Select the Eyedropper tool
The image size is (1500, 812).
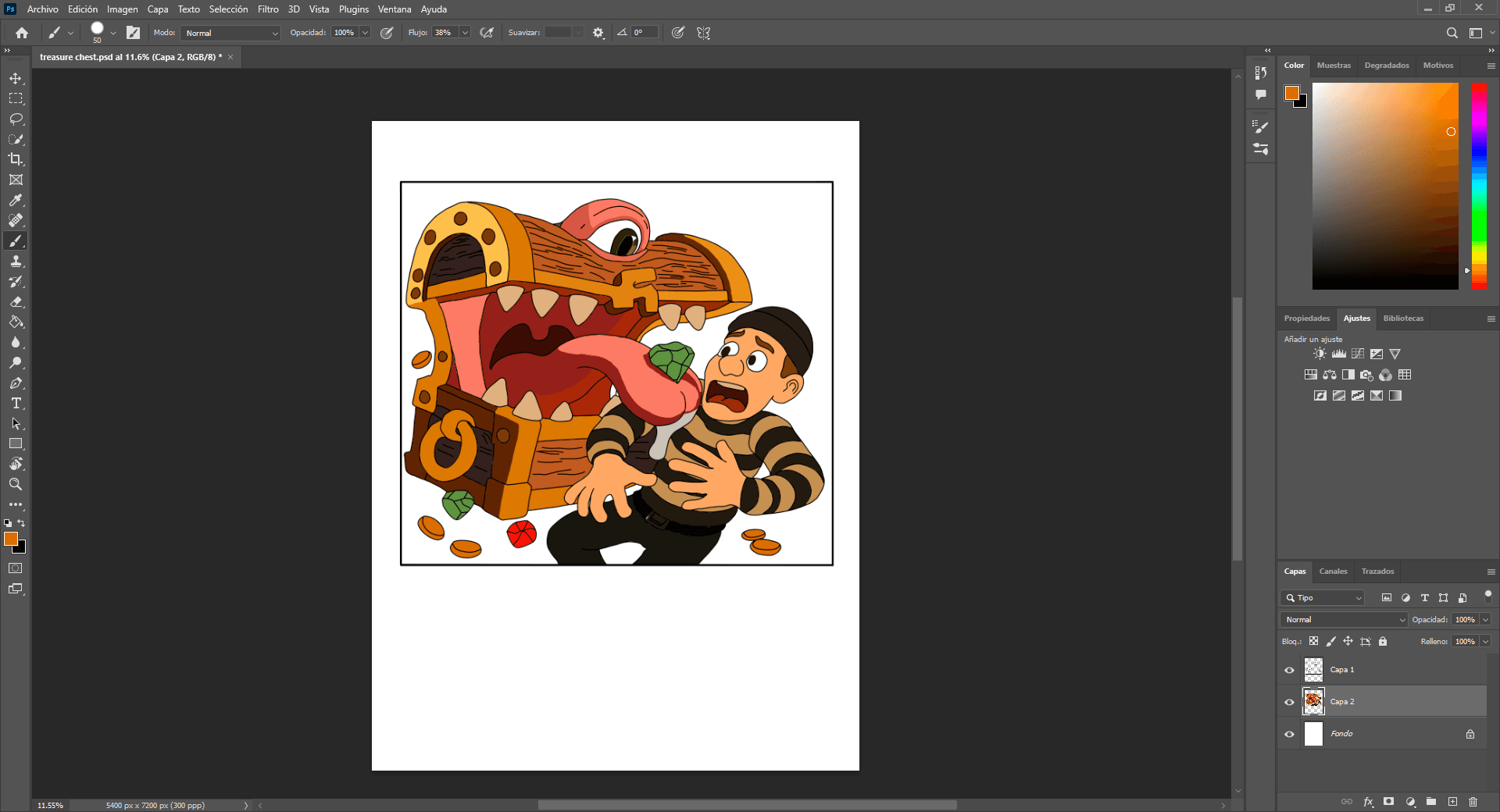pyautogui.click(x=16, y=200)
